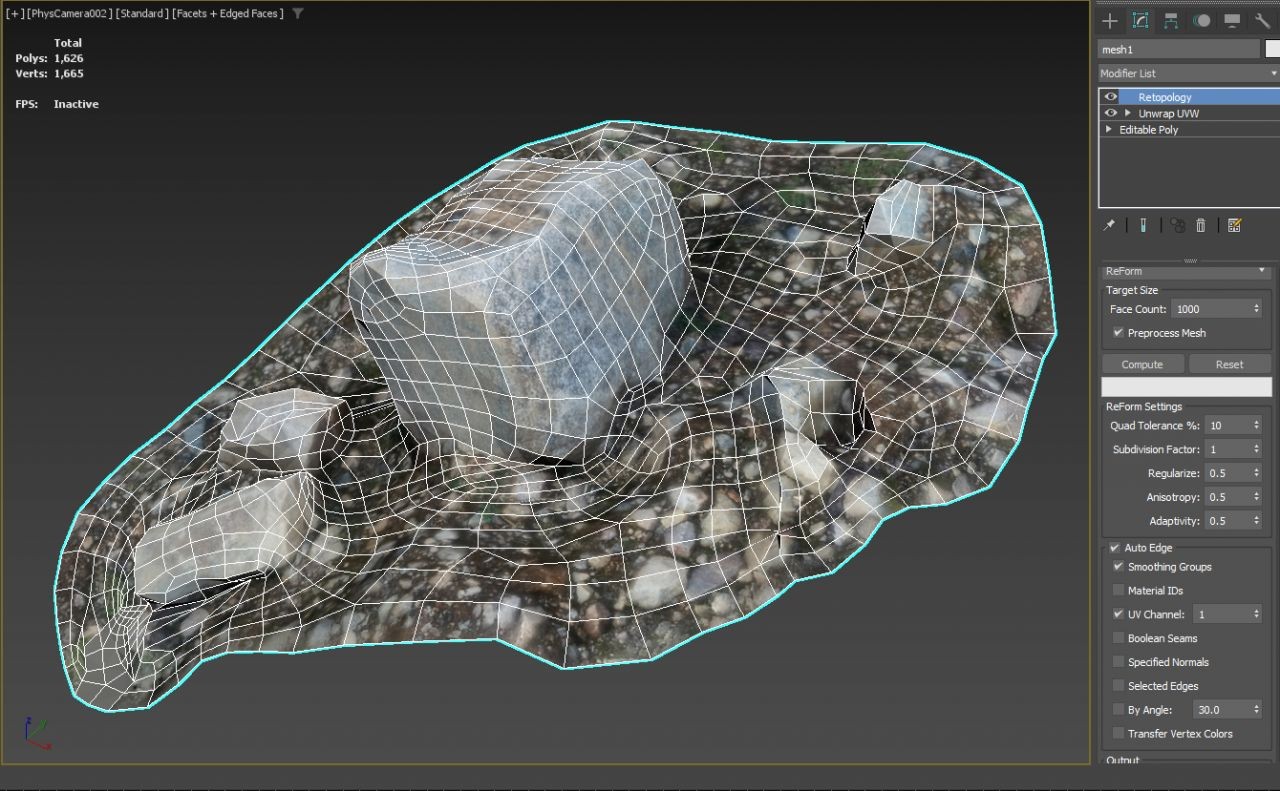Screen dimensions: 1280x791
Task: Enable the Material IDs checkbox
Action: [1118, 591]
